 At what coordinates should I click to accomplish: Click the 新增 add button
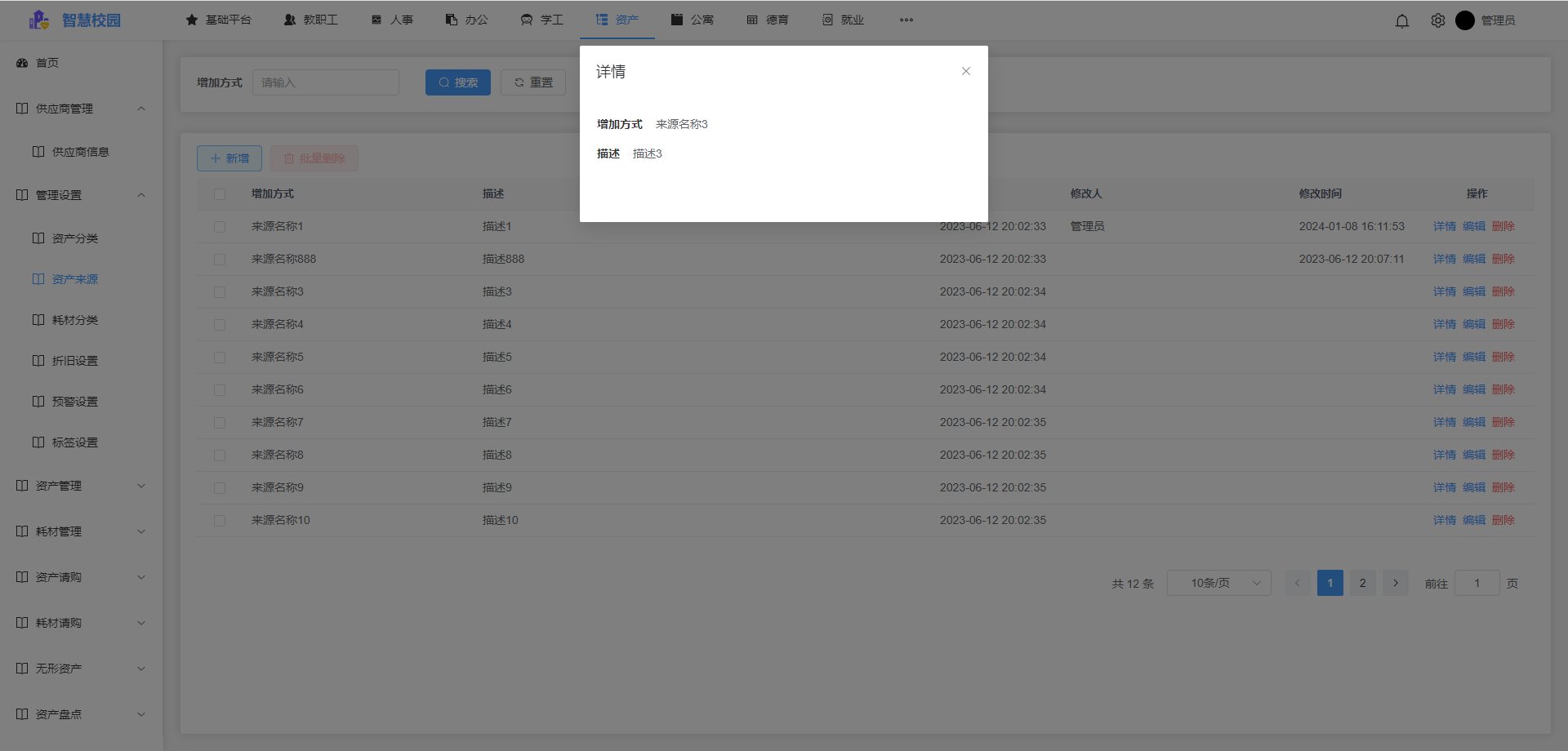(229, 158)
